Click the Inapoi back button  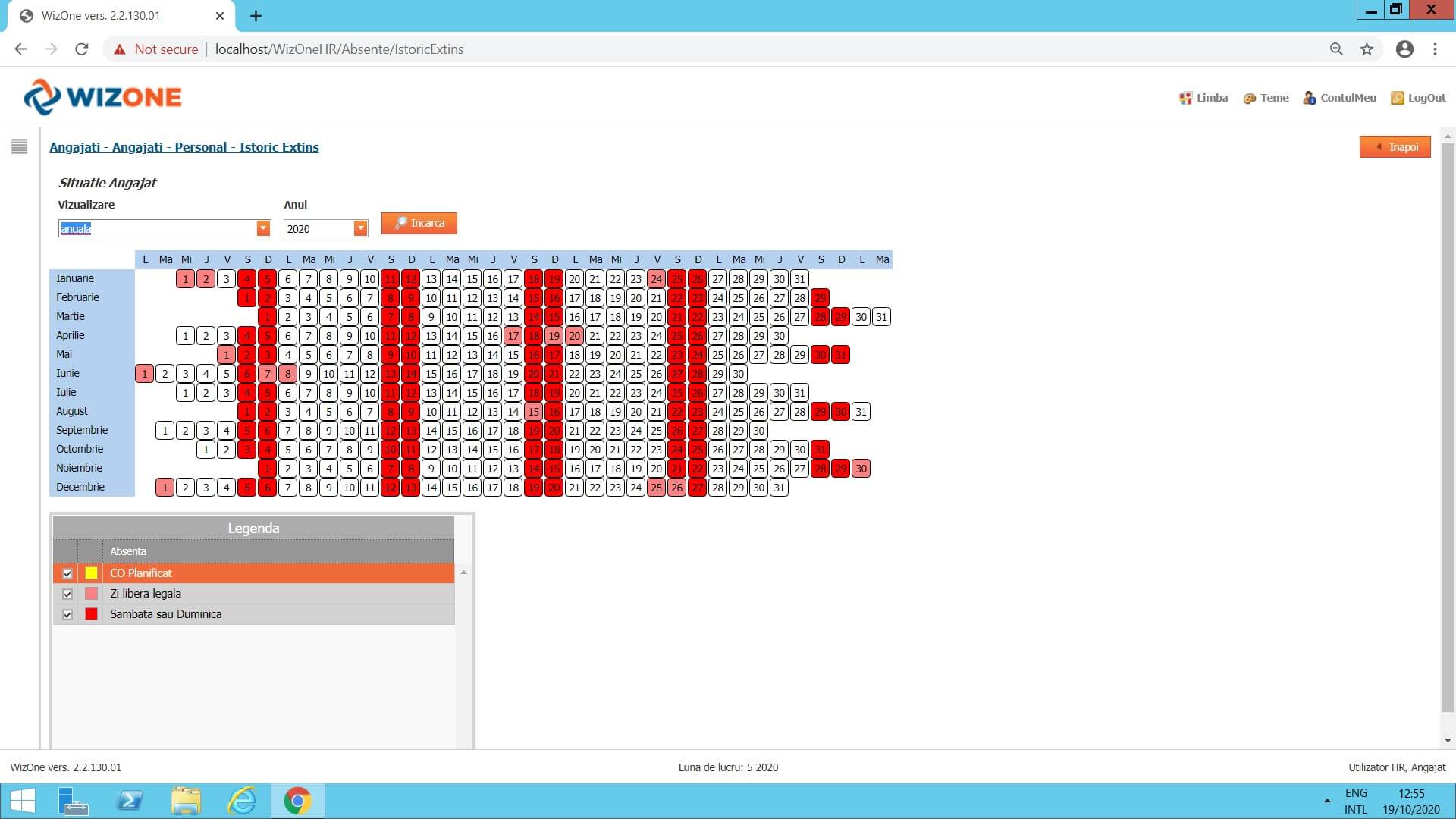pos(1395,147)
